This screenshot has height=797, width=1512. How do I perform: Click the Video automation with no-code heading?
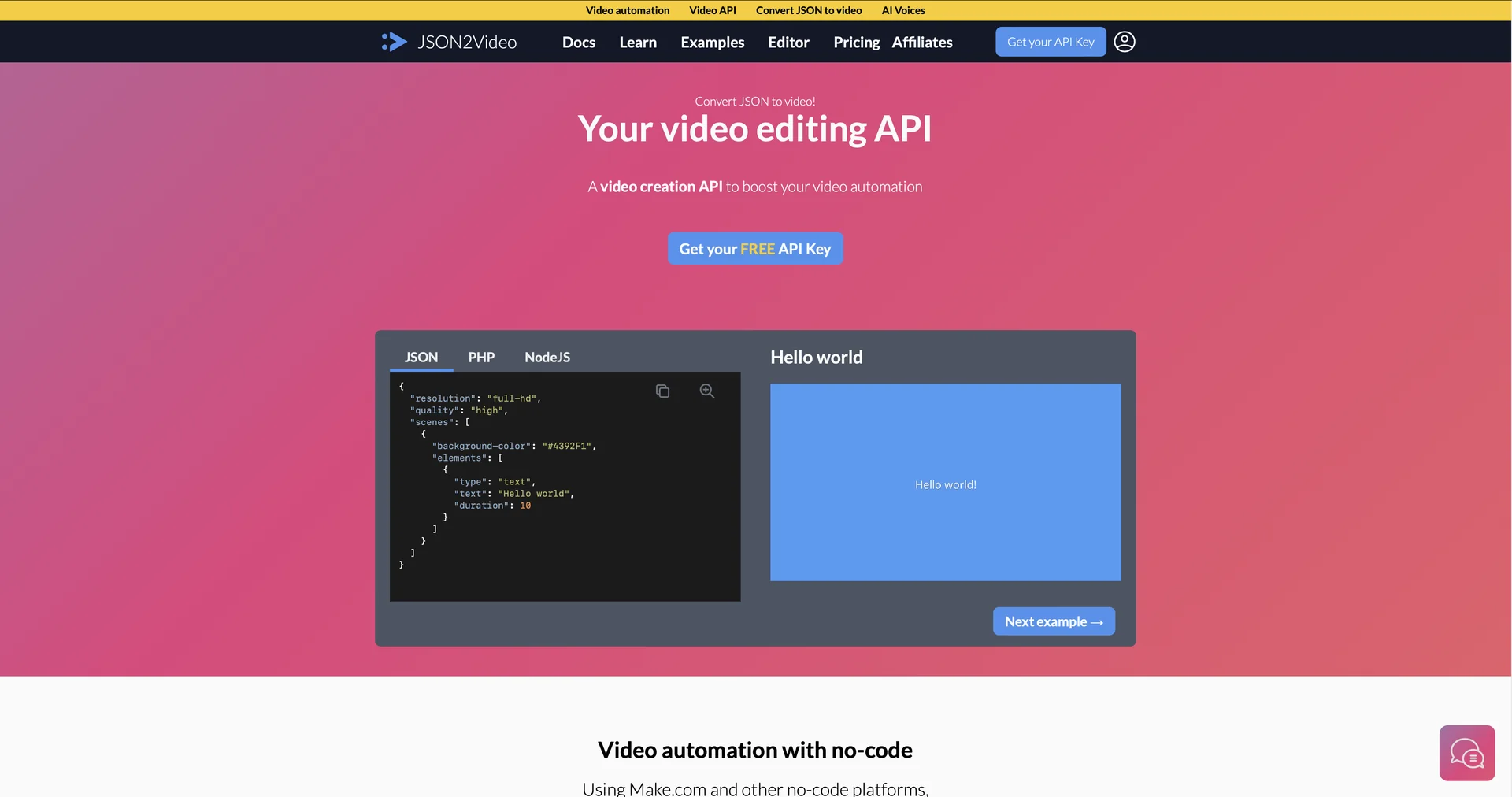coord(755,750)
